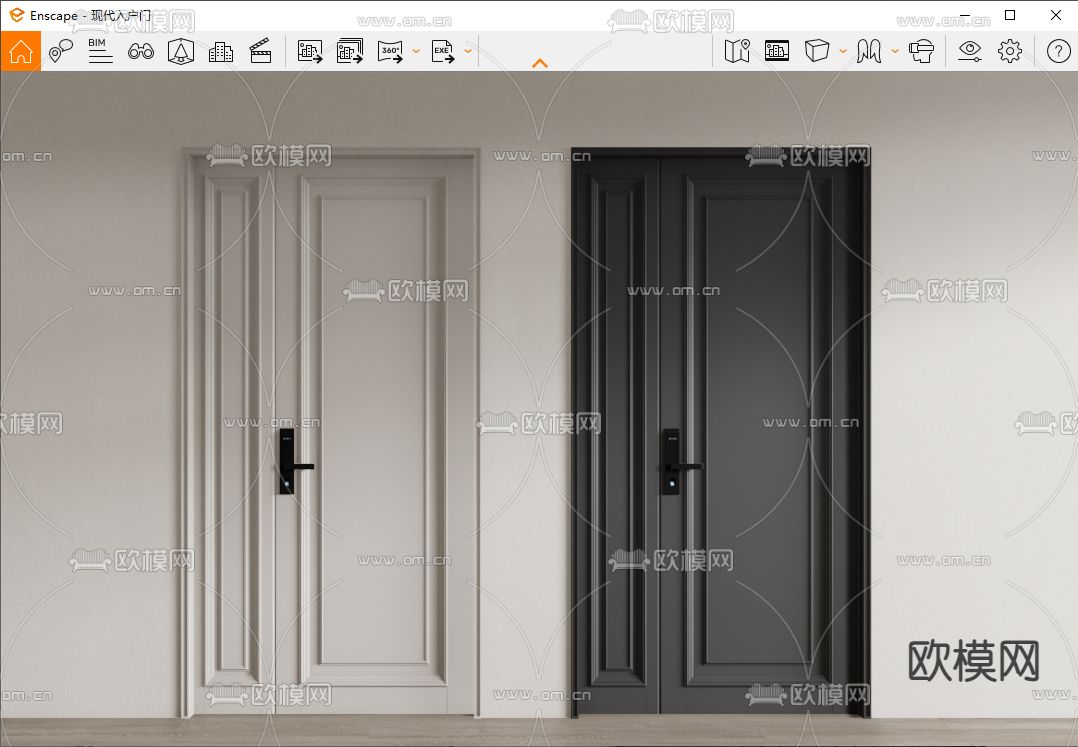Open visual settings eye icon
This screenshot has height=747, width=1078.
pos(969,51)
